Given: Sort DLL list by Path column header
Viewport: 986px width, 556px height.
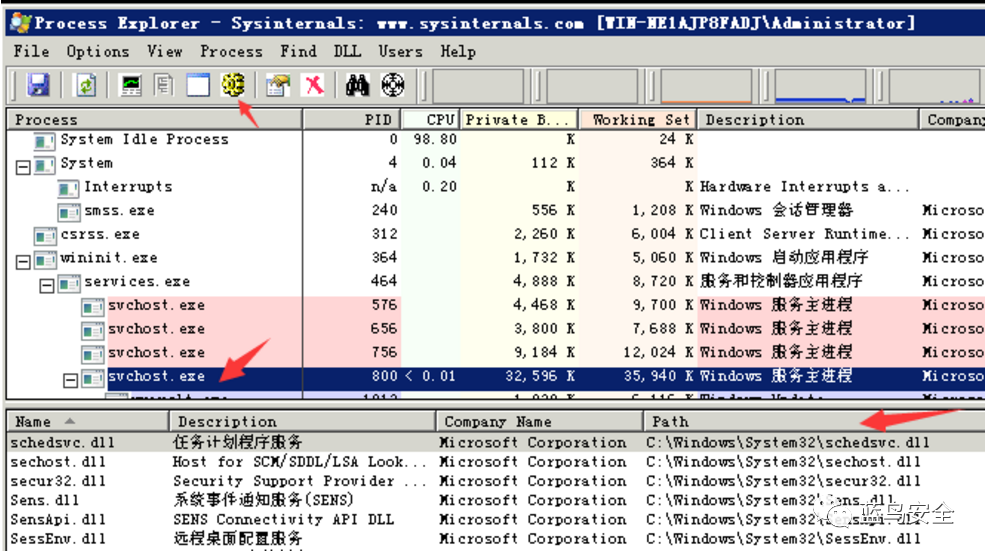Looking at the screenshot, I should (x=800, y=422).
